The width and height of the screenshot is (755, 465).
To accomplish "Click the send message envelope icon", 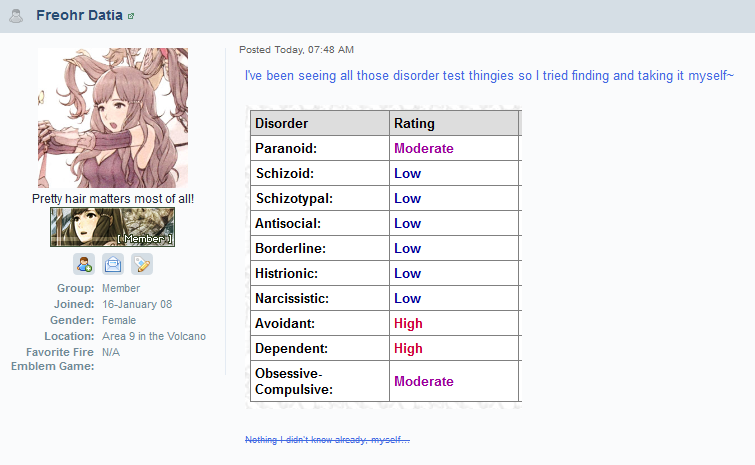I will click(113, 264).
